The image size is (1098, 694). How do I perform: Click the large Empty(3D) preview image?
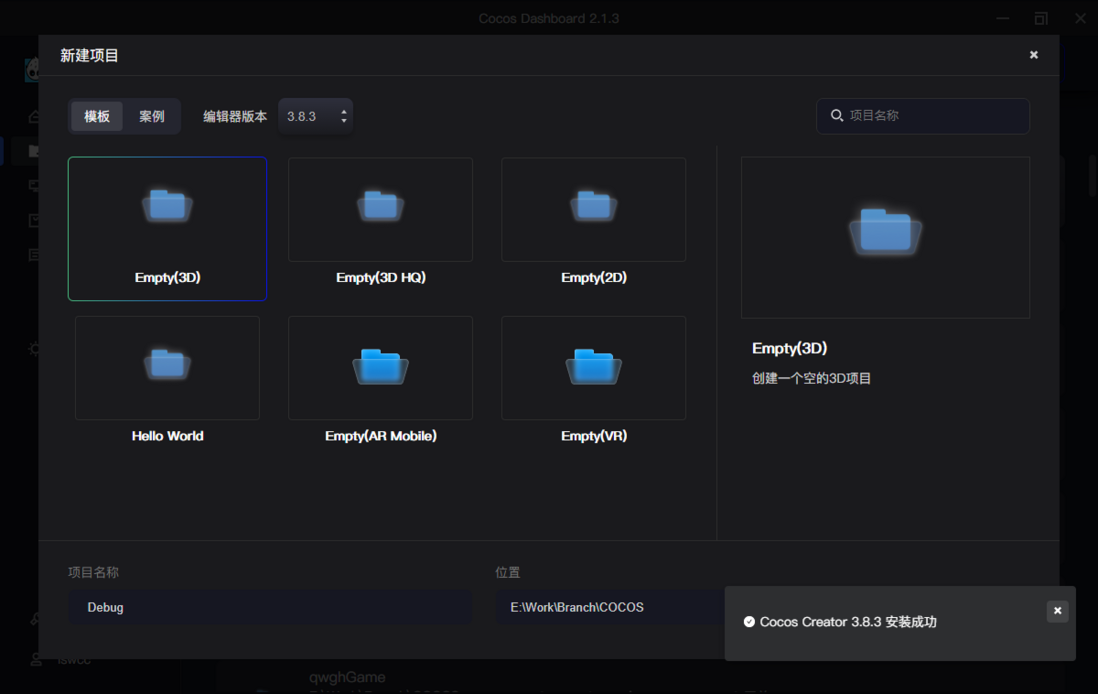pos(885,237)
